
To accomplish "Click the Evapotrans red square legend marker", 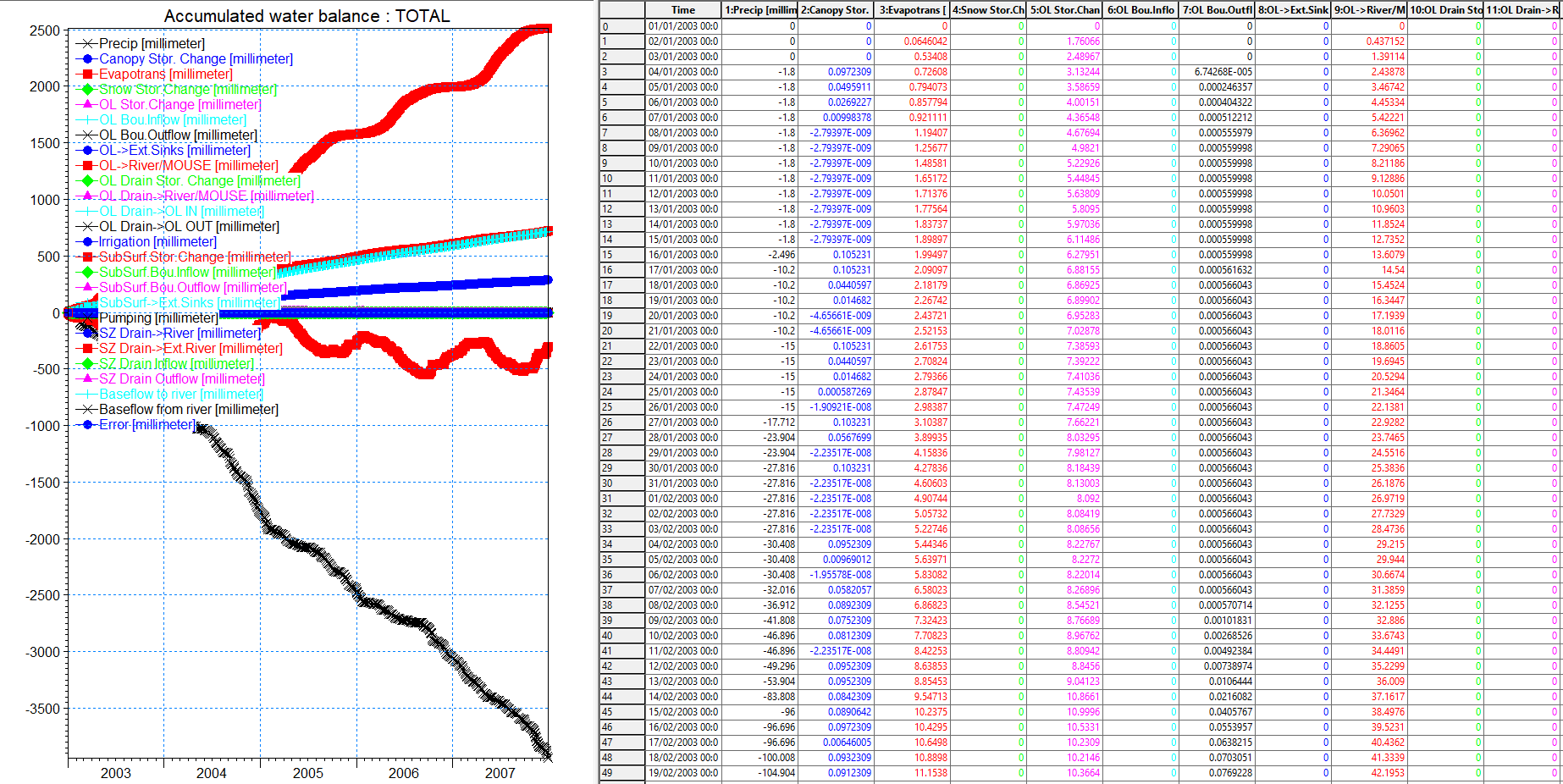I will click(86, 74).
